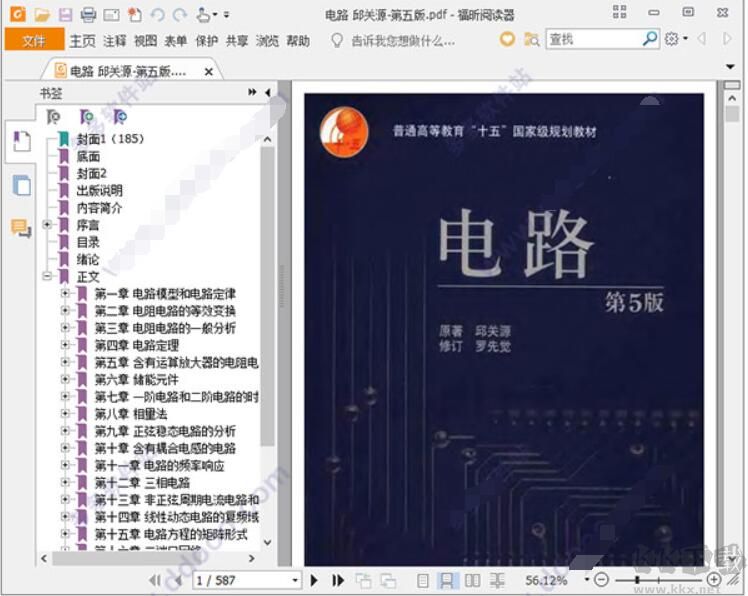Open the Bookmarks panel from the sidebar
Viewport: 748px width, 596px height.
coord(20,142)
